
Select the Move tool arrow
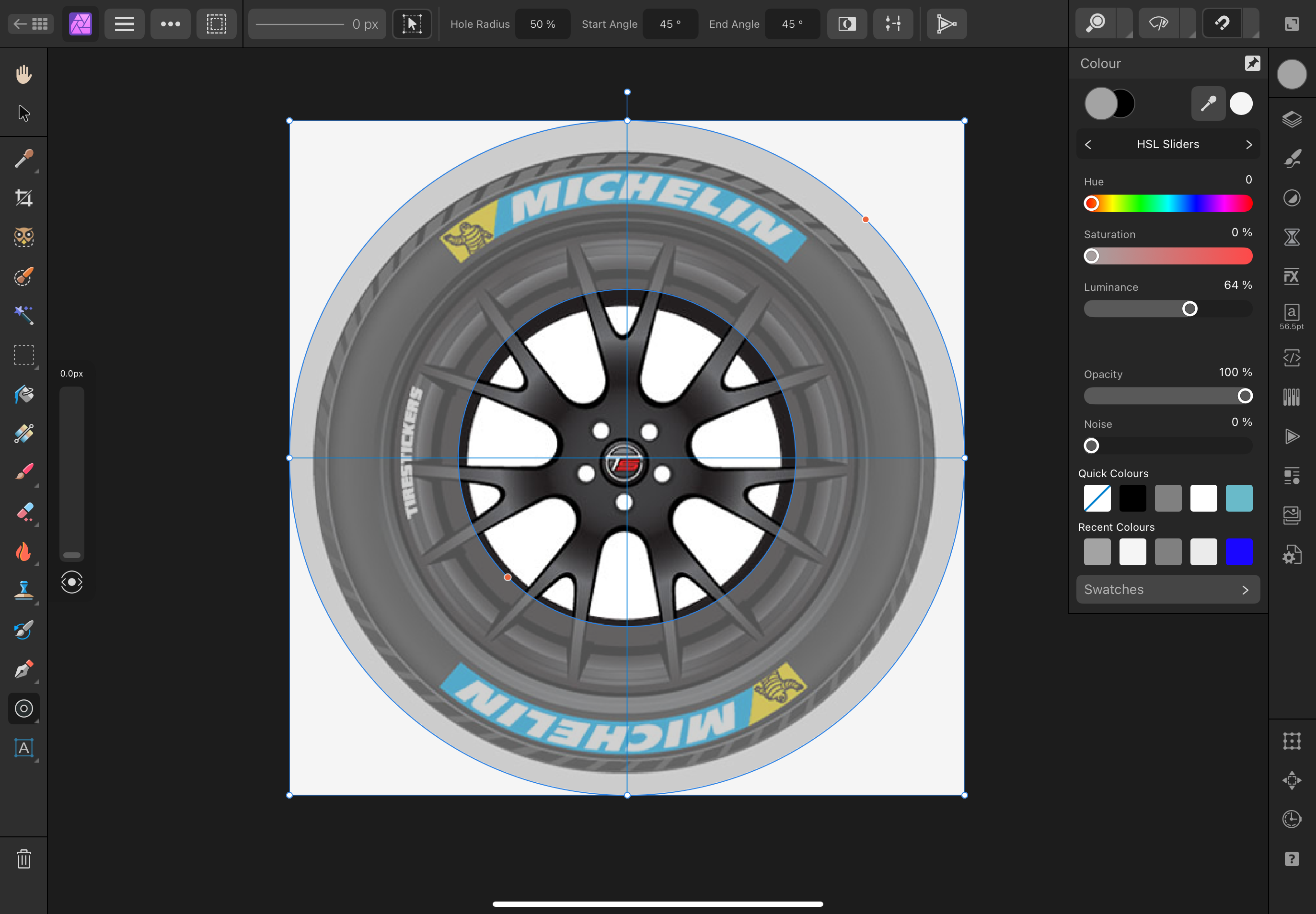point(23,114)
